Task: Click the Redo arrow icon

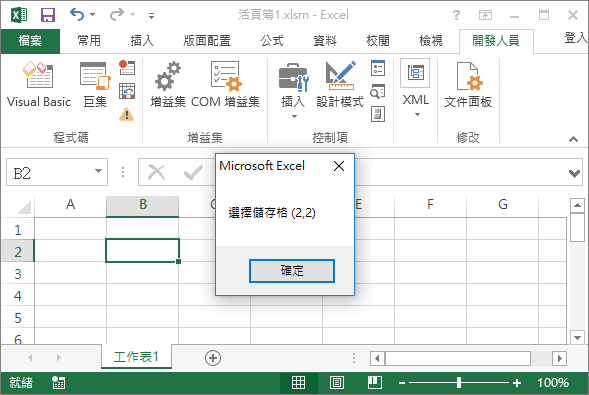Action: click(117, 15)
